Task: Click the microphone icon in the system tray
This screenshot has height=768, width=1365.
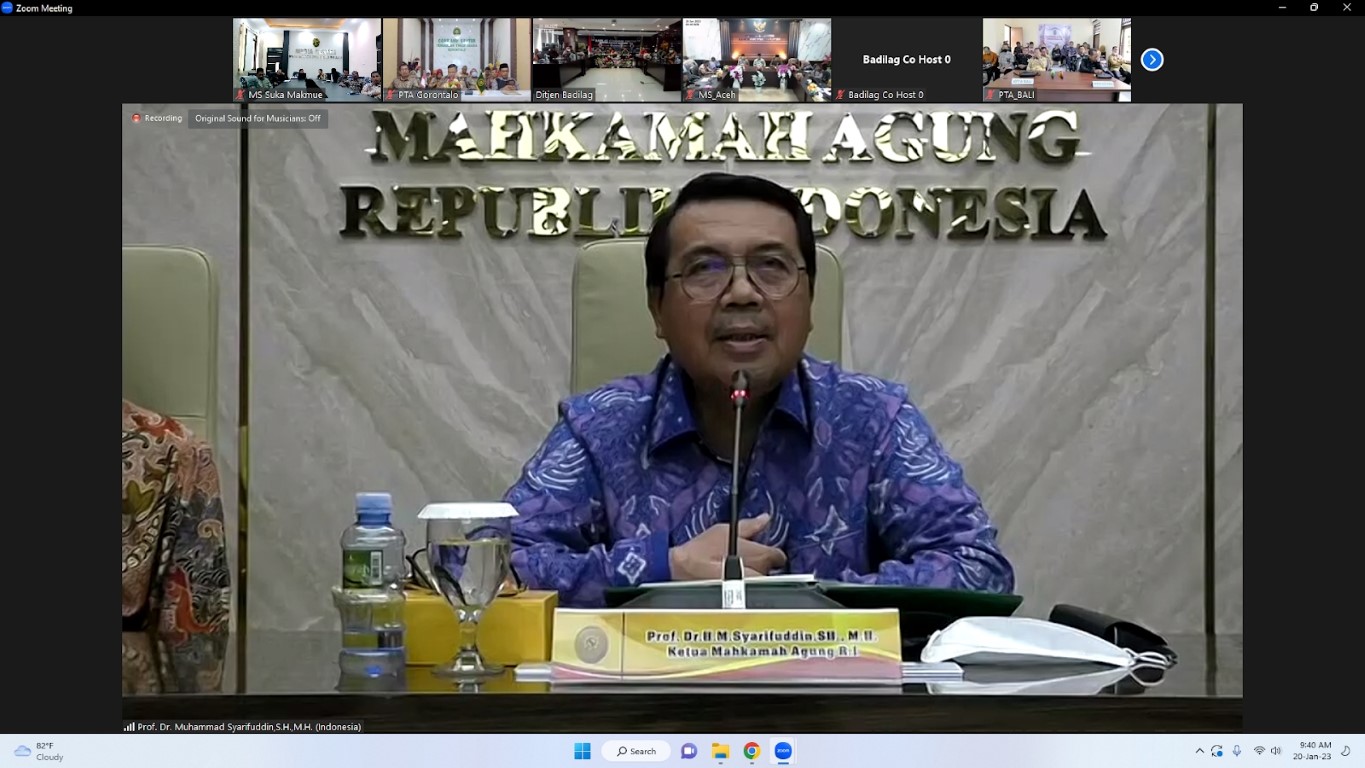Action: click(x=1237, y=751)
